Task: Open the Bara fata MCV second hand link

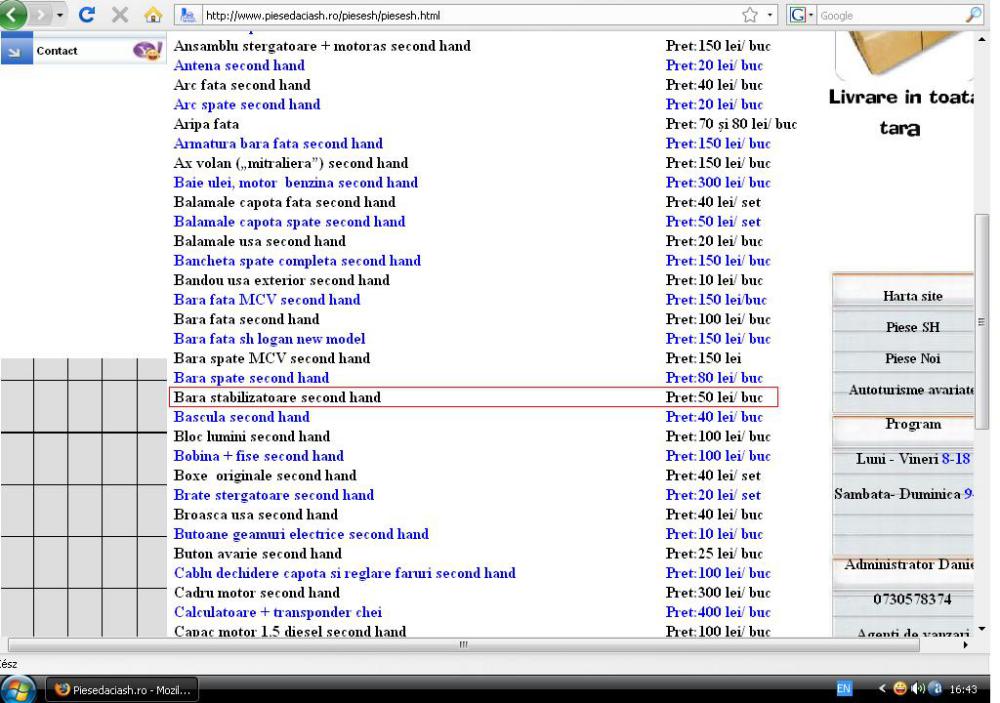Action: tap(267, 300)
